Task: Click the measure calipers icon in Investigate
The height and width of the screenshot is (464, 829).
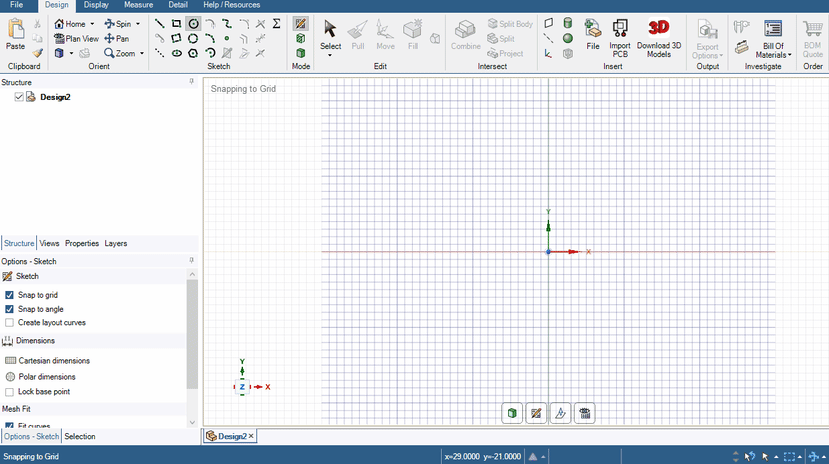Action: click(x=742, y=26)
